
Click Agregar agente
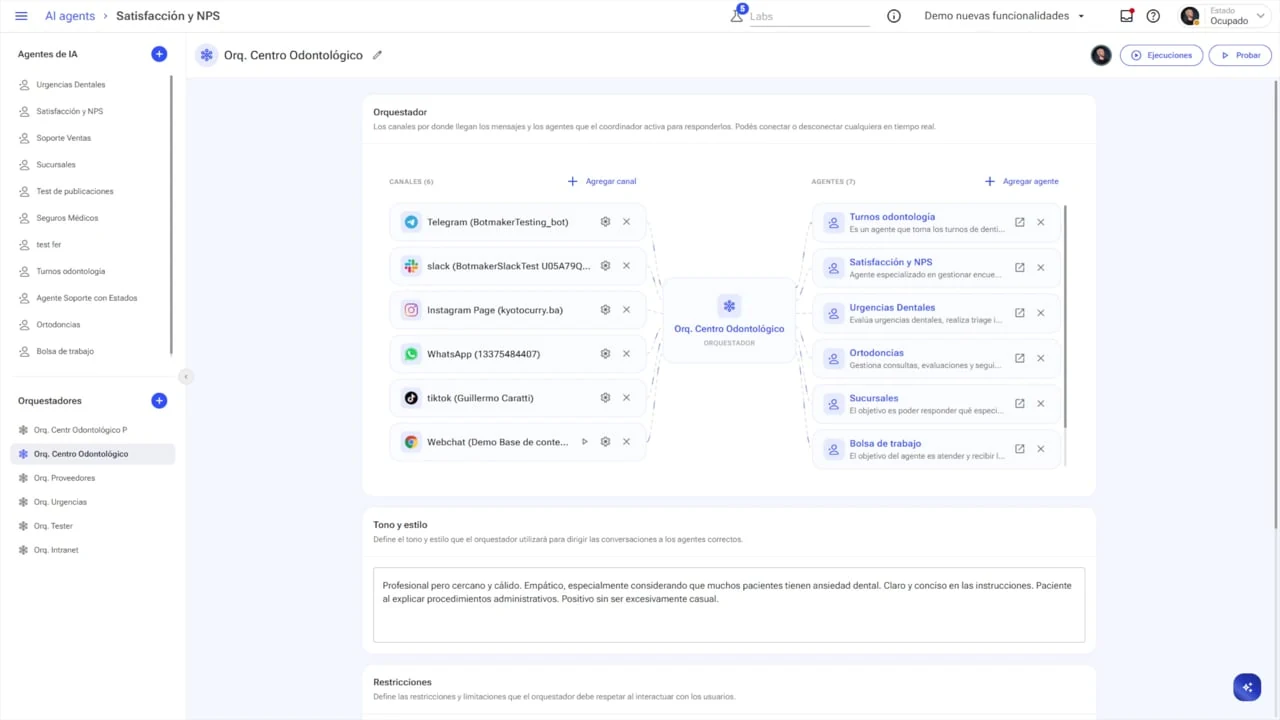(1022, 181)
